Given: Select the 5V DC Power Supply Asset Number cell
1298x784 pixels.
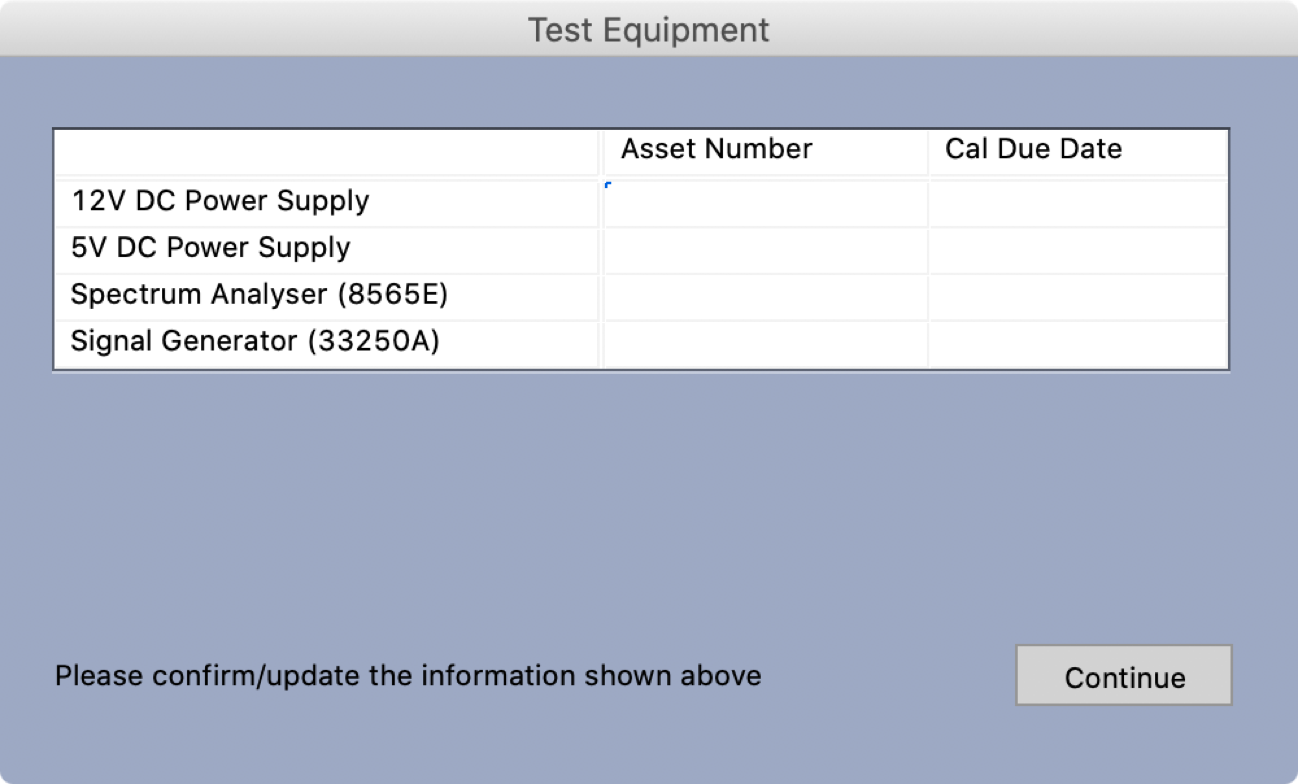Looking at the screenshot, I should [765, 250].
